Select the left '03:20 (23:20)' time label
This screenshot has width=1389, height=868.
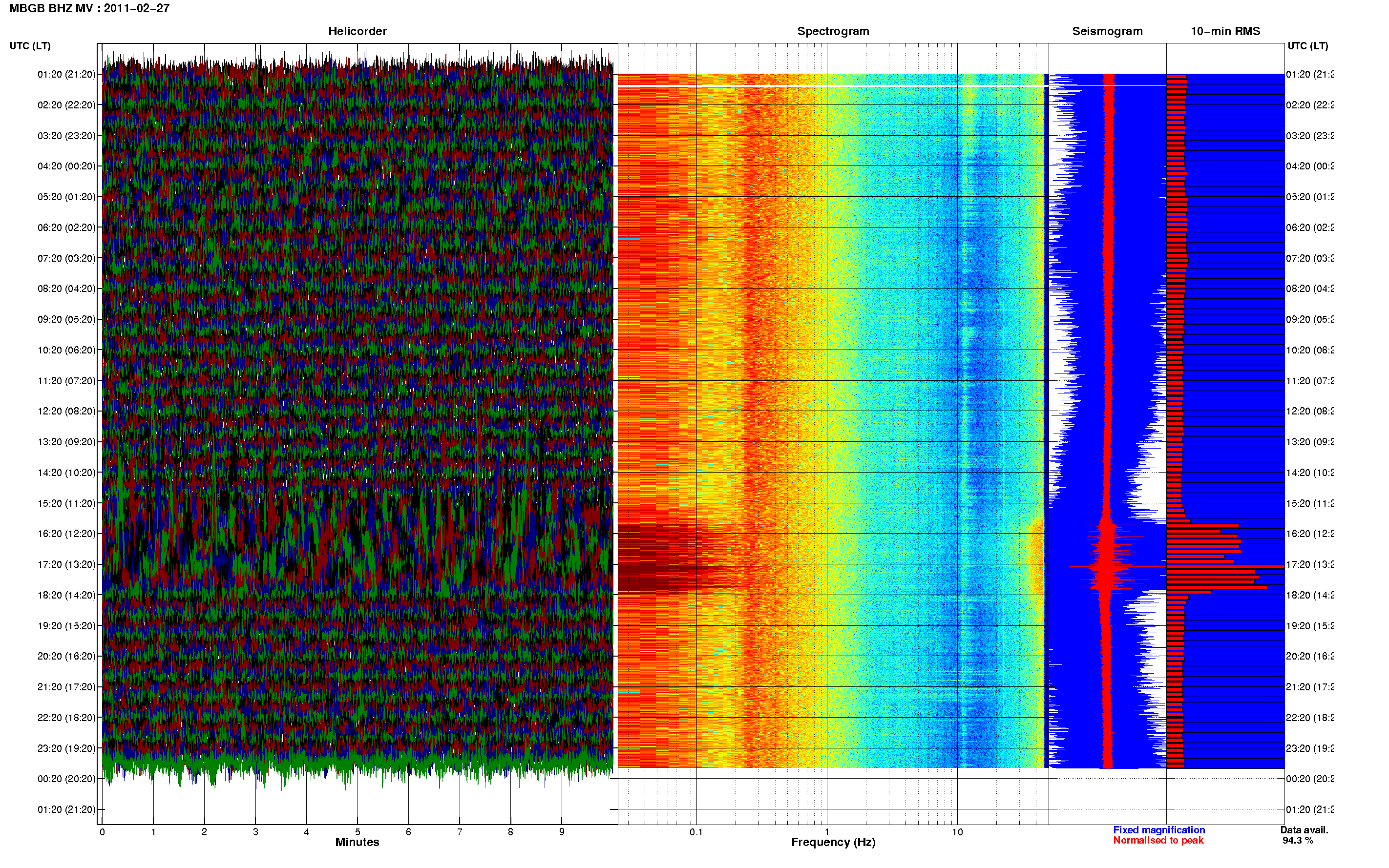click(66, 136)
